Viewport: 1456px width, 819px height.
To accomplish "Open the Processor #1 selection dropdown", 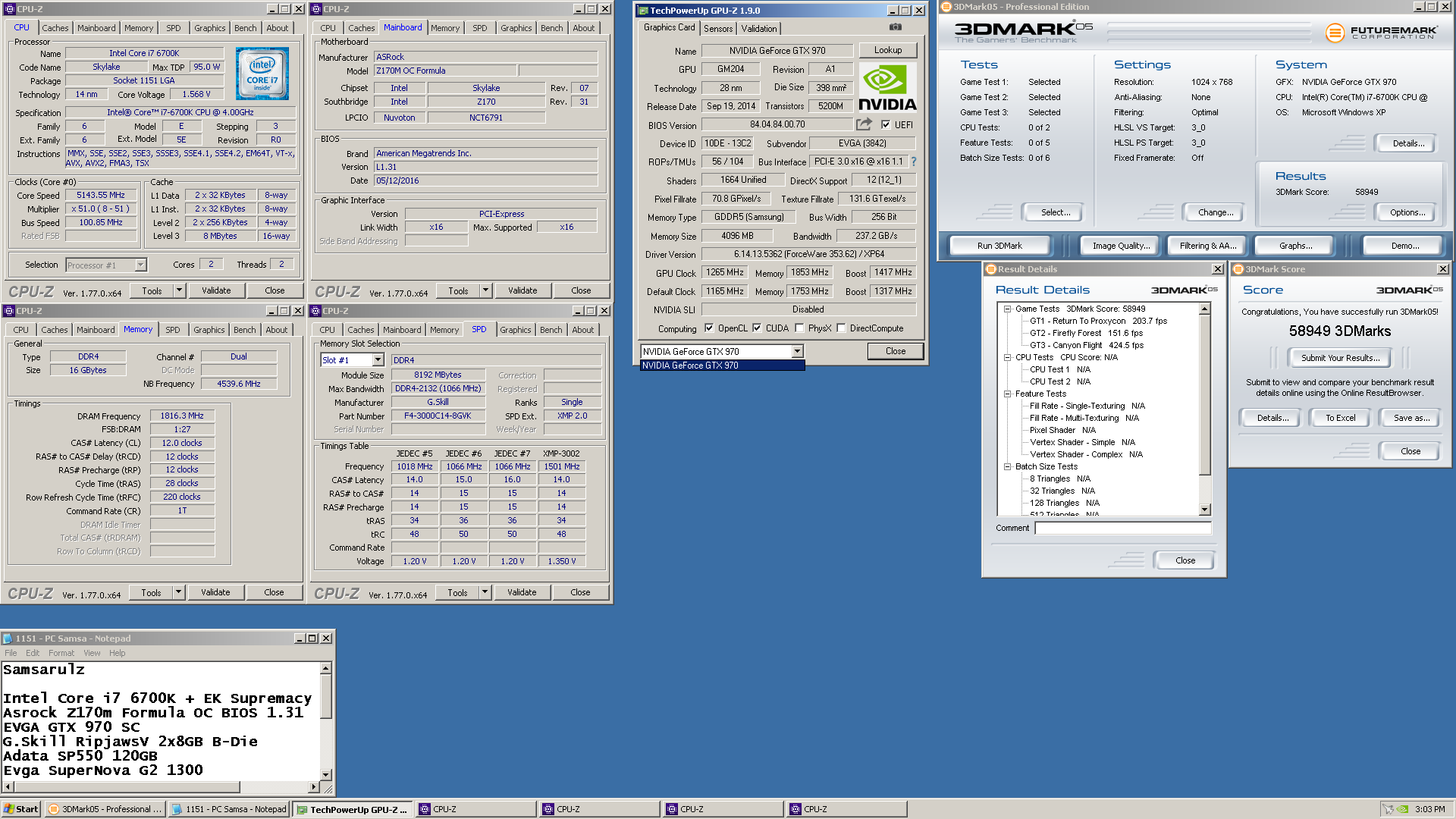I will pyautogui.click(x=140, y=265).
